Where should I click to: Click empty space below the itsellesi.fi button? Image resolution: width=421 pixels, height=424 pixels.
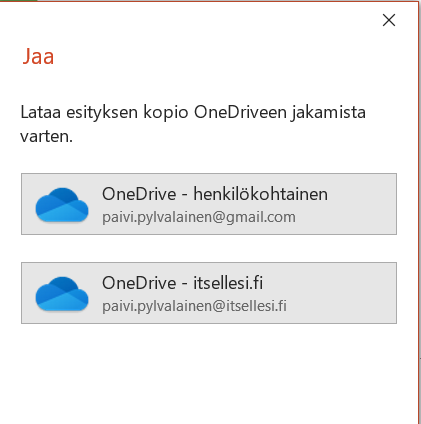pyautogui.click(x=209, y=370)
